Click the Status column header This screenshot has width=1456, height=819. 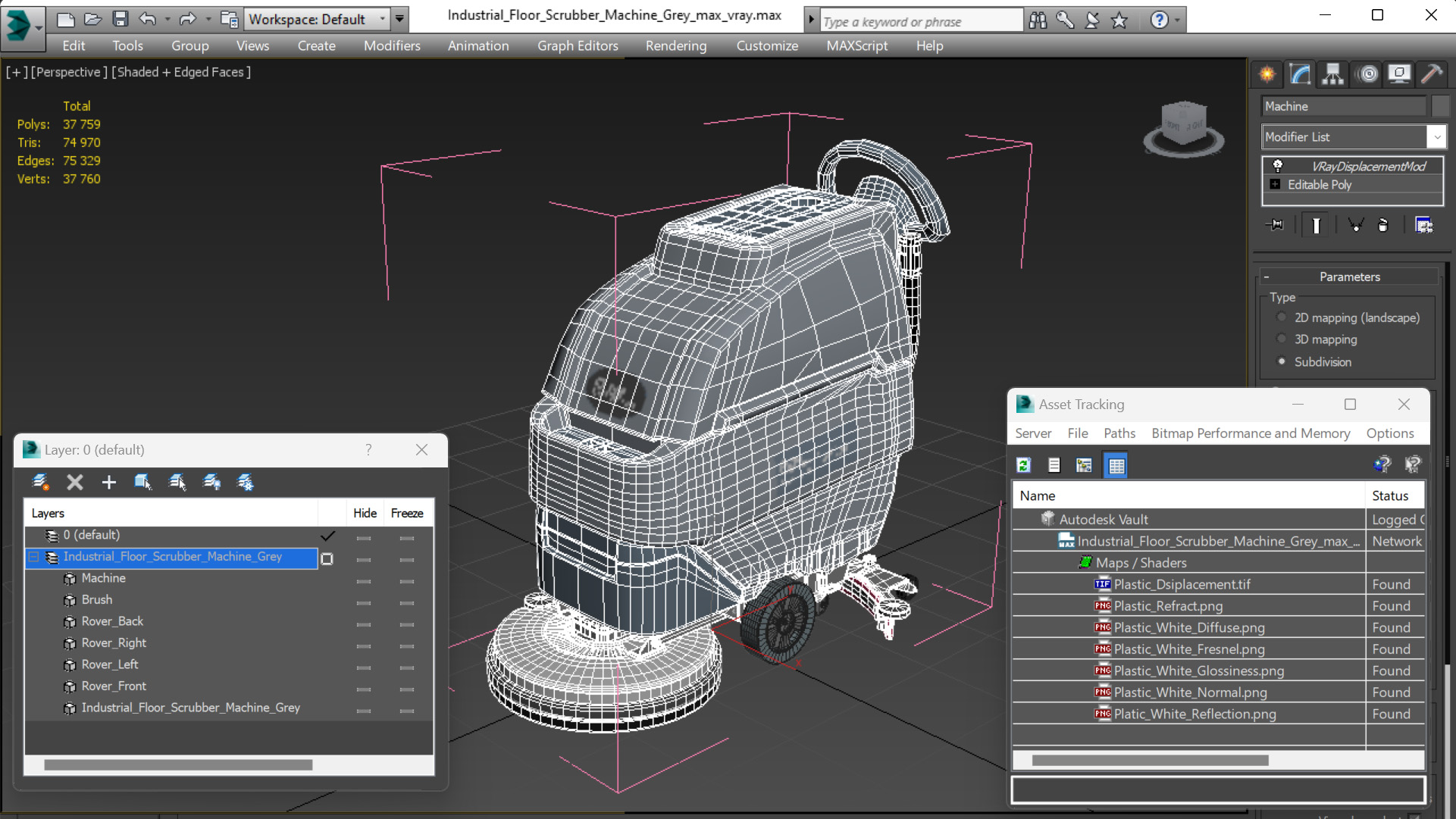1395,495
